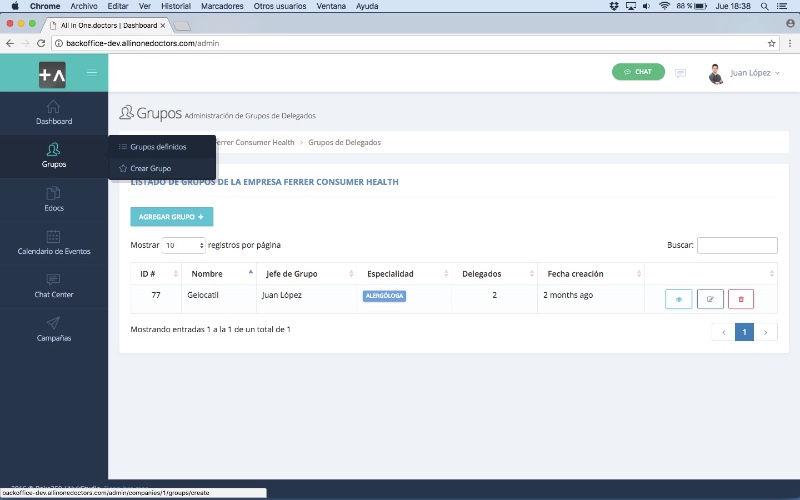Edit the Gelocatil group with pencil icon

click(x=710, y=299)
